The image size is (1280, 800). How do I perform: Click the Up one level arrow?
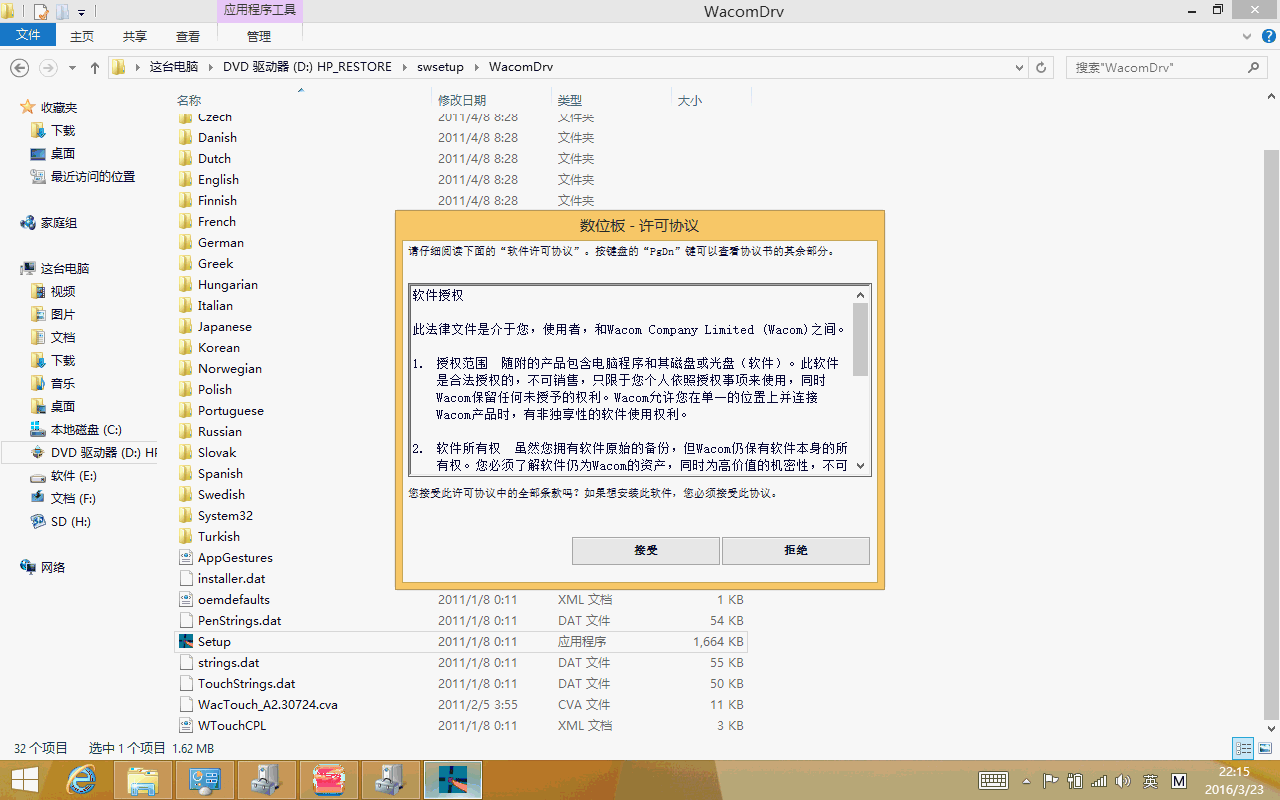95,68
